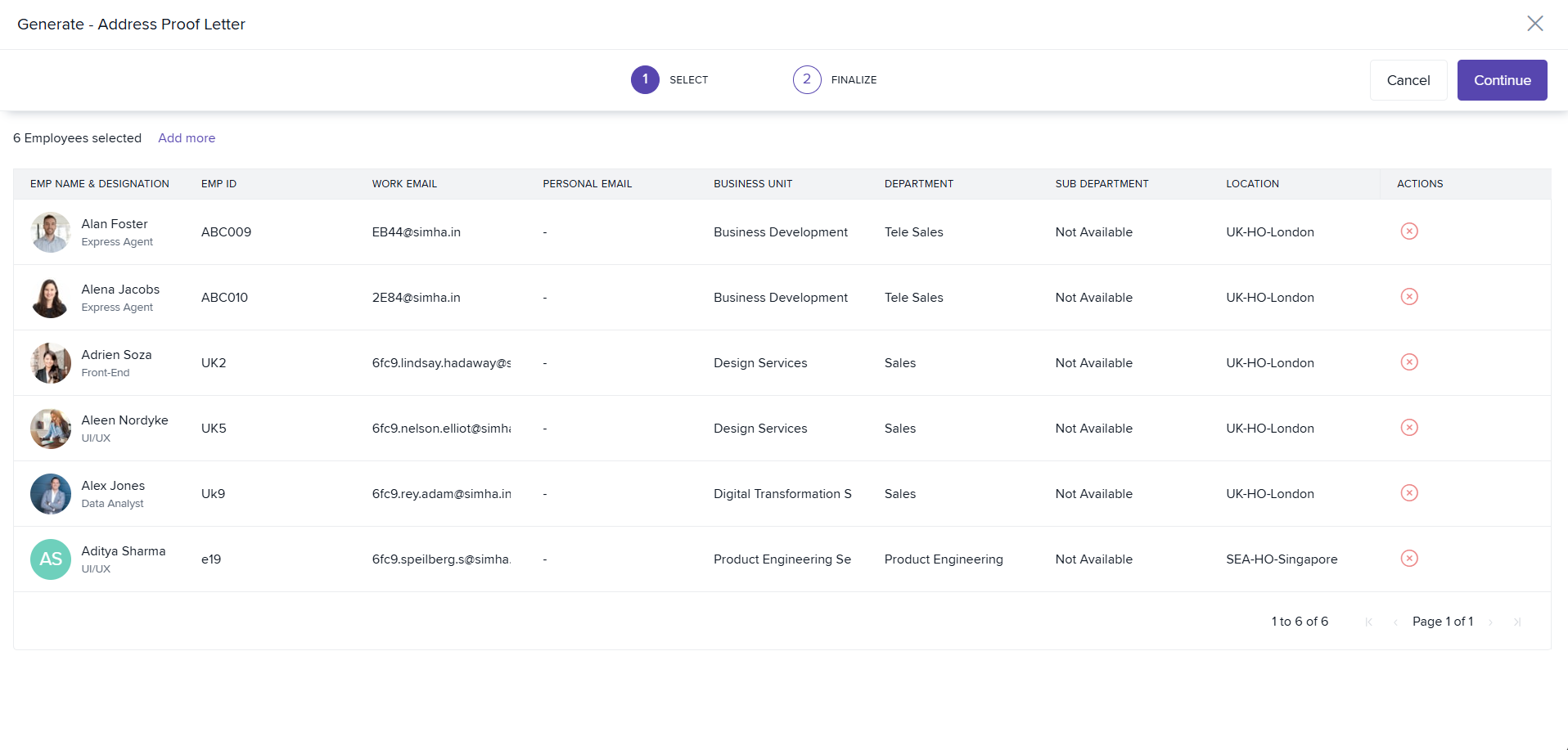Remove Adrien Soza from selection
The width and height of the screenshot is (1568, 750).
pos(1409,362)
